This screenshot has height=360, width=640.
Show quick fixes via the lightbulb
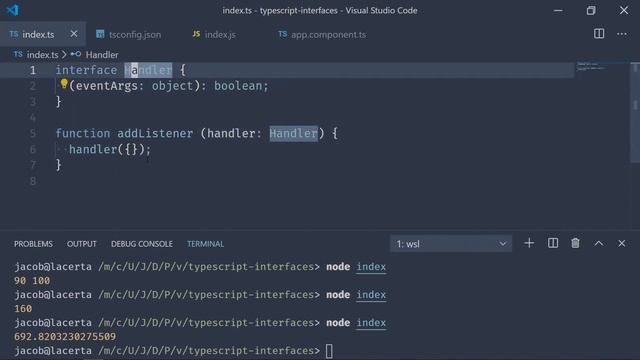click(x=64, y=84)
